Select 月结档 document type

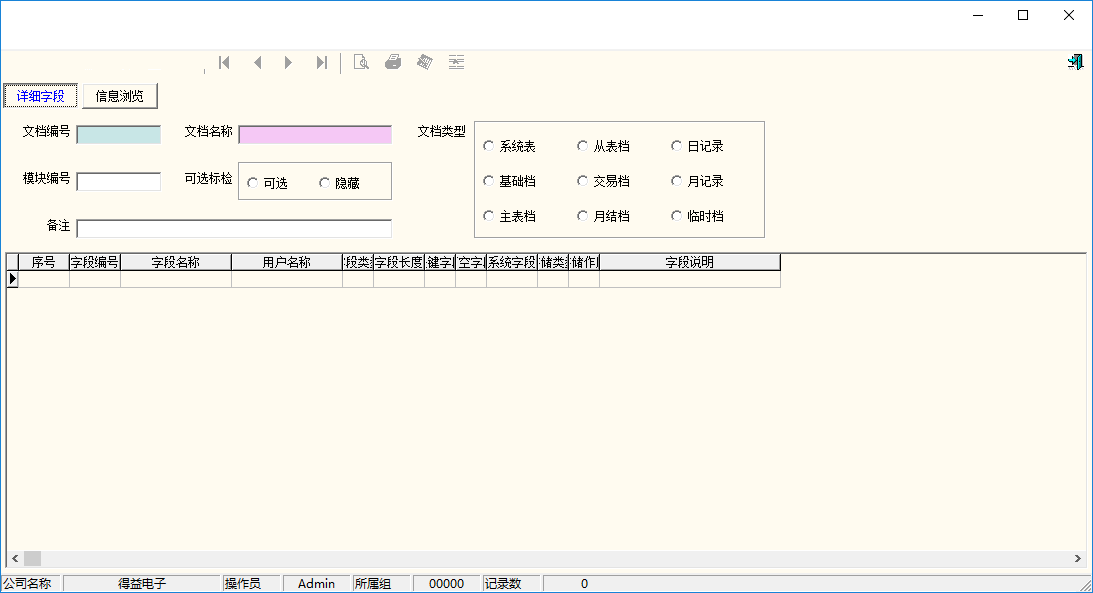tap(604, 216)
